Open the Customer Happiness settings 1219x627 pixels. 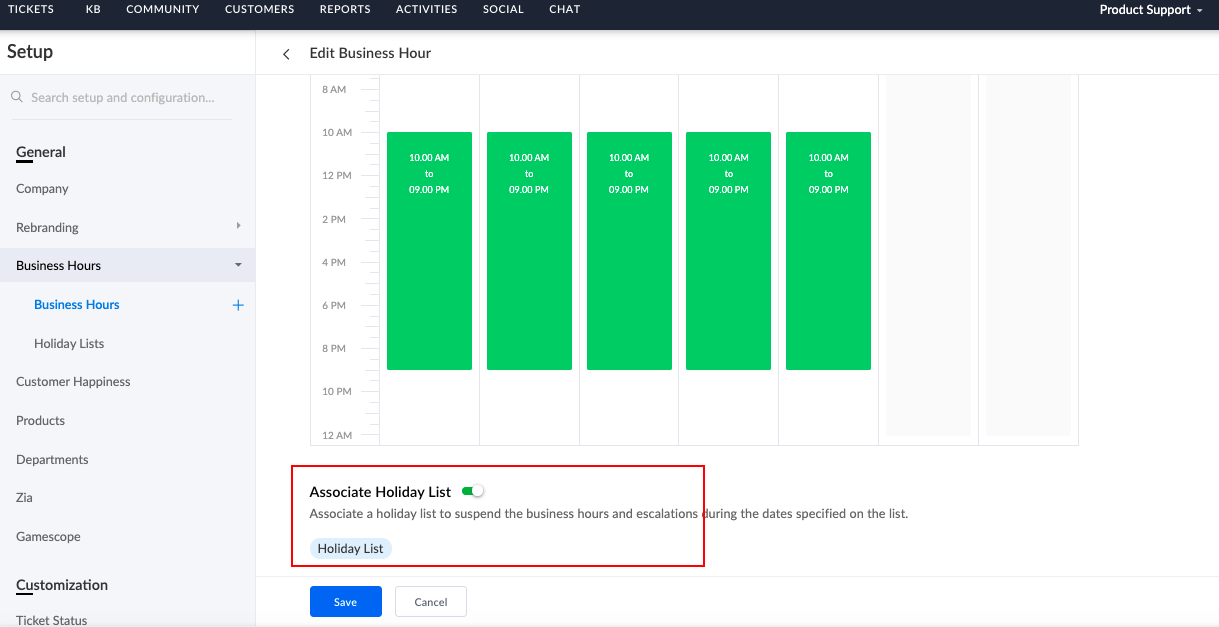73,382
